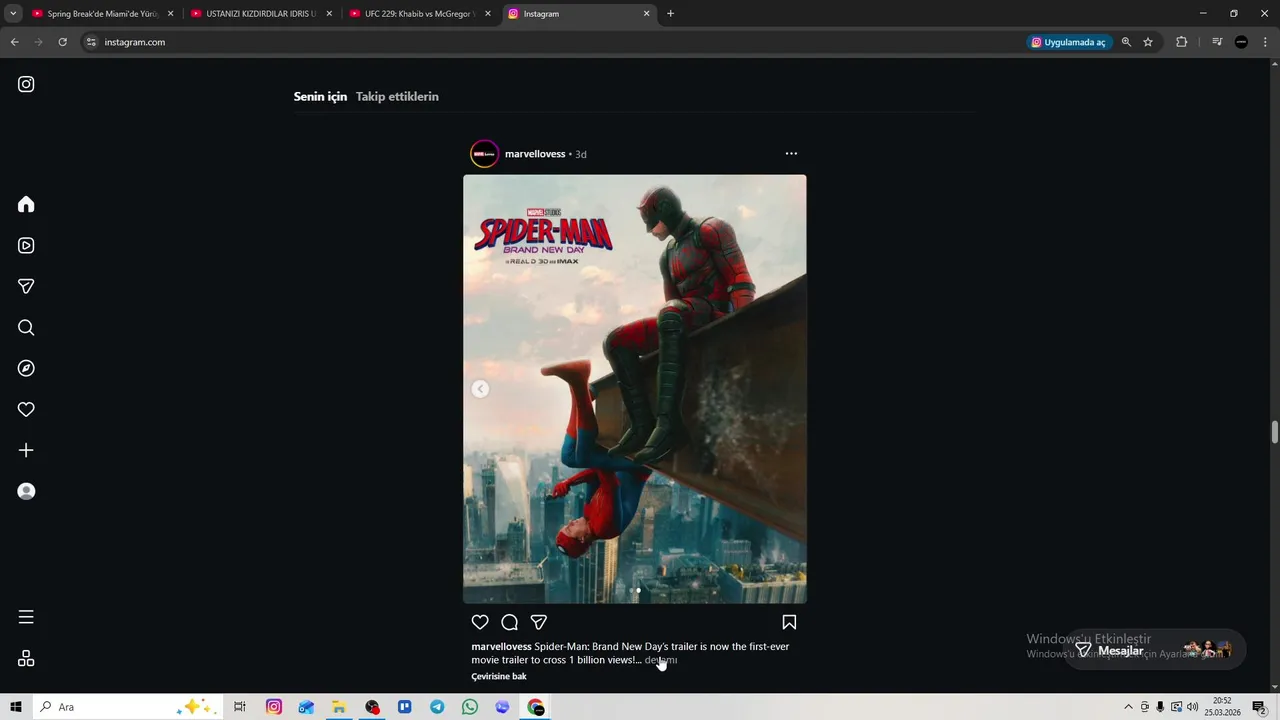
Task: Open the Also from Meta apps icon
Action: click(x=26, y=658)
